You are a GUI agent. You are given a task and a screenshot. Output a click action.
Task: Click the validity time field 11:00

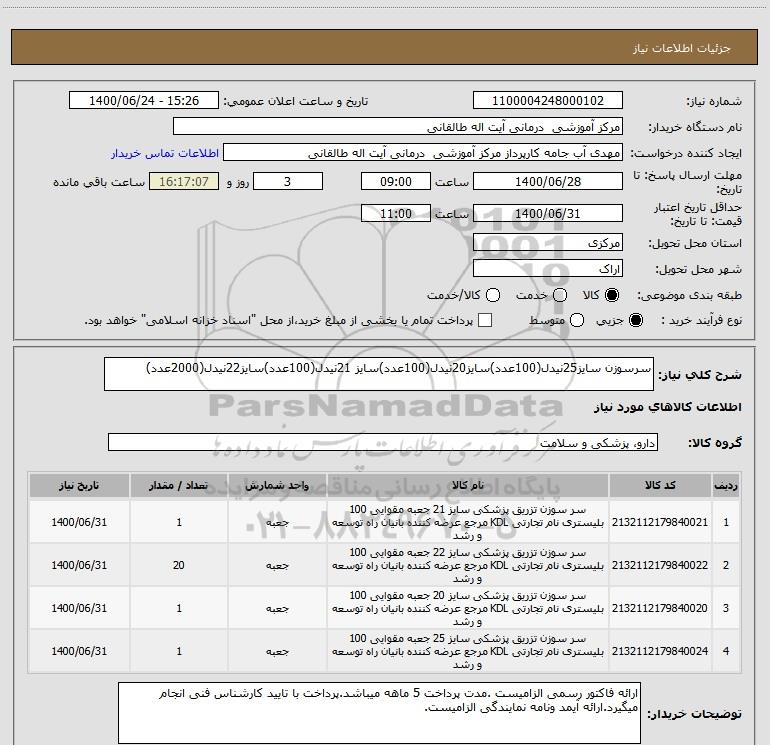click(x=396, y=214)
